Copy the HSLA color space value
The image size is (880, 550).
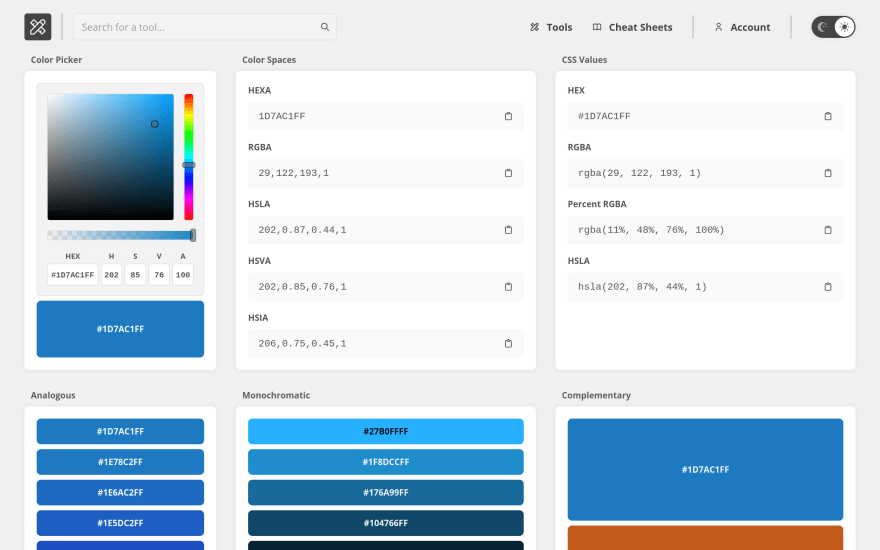click(x=508, y=230)
